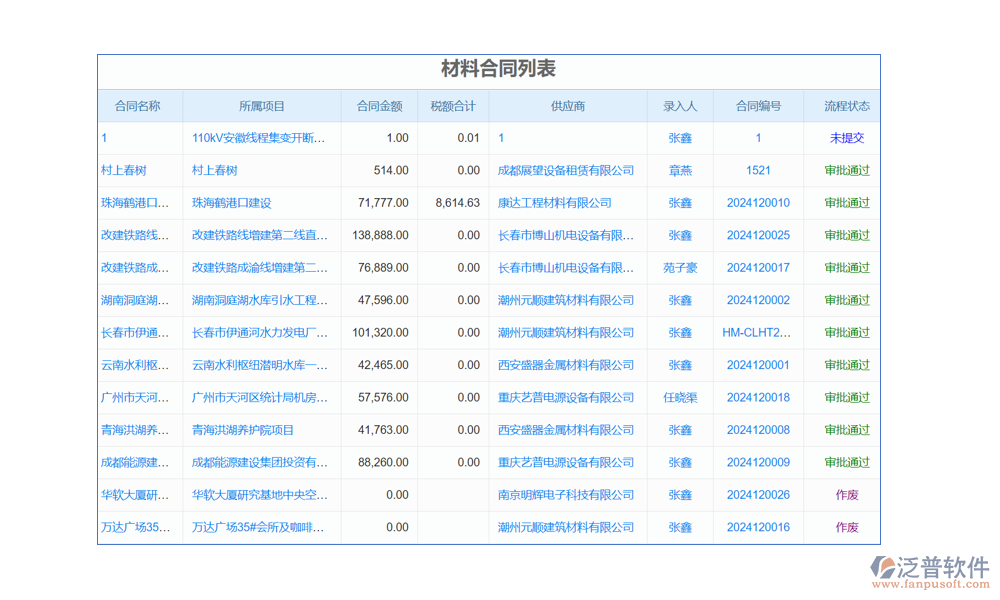Open supplier 南京明辉电子科技有限公司
Viewport: 1000px width, 600px height.
coord(566,495)
